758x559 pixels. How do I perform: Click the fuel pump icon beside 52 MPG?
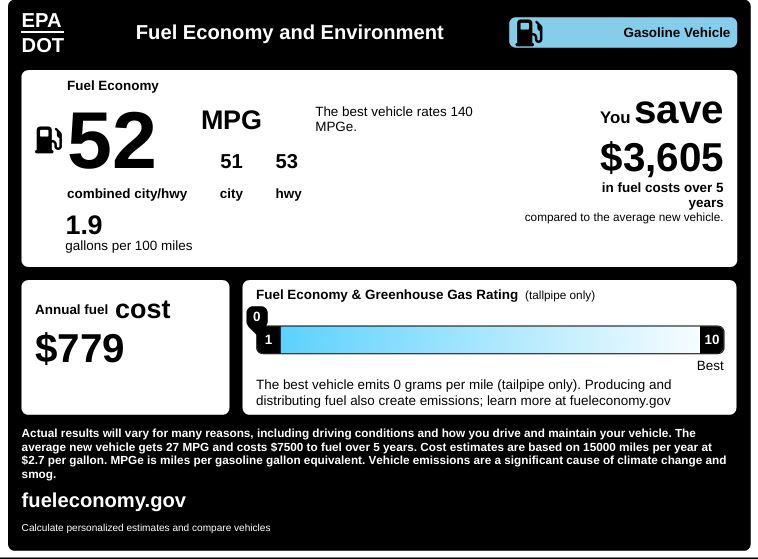tap(48, 139)
